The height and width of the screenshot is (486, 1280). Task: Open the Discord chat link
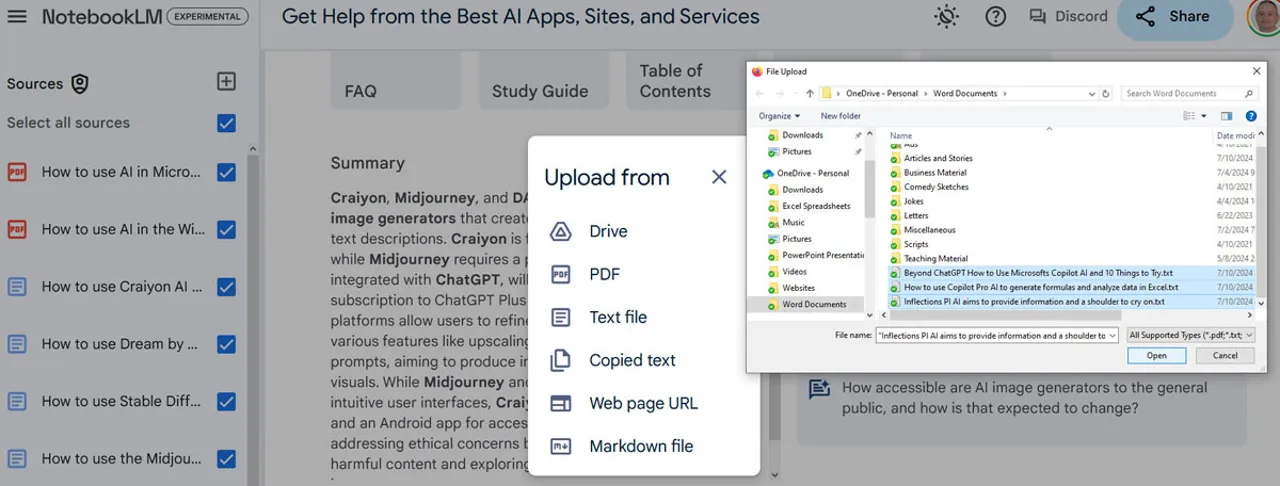1068,17
